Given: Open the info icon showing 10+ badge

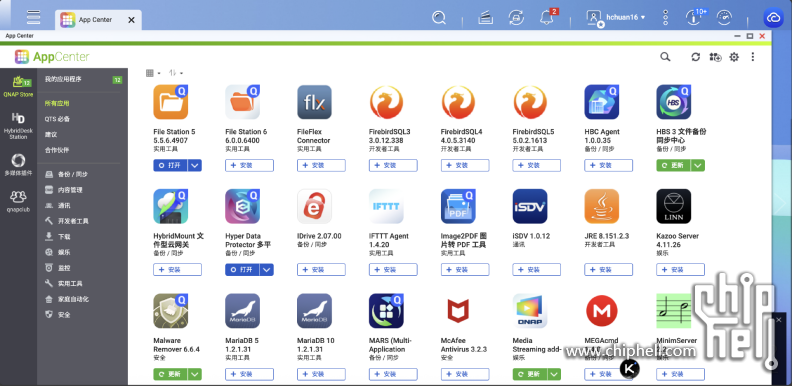Looking at the screenshot, I should pos(695,17).
